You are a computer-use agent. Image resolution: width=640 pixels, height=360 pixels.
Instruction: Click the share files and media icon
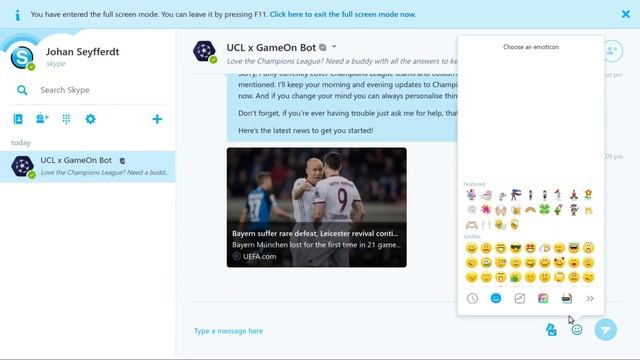pos(551,329)
